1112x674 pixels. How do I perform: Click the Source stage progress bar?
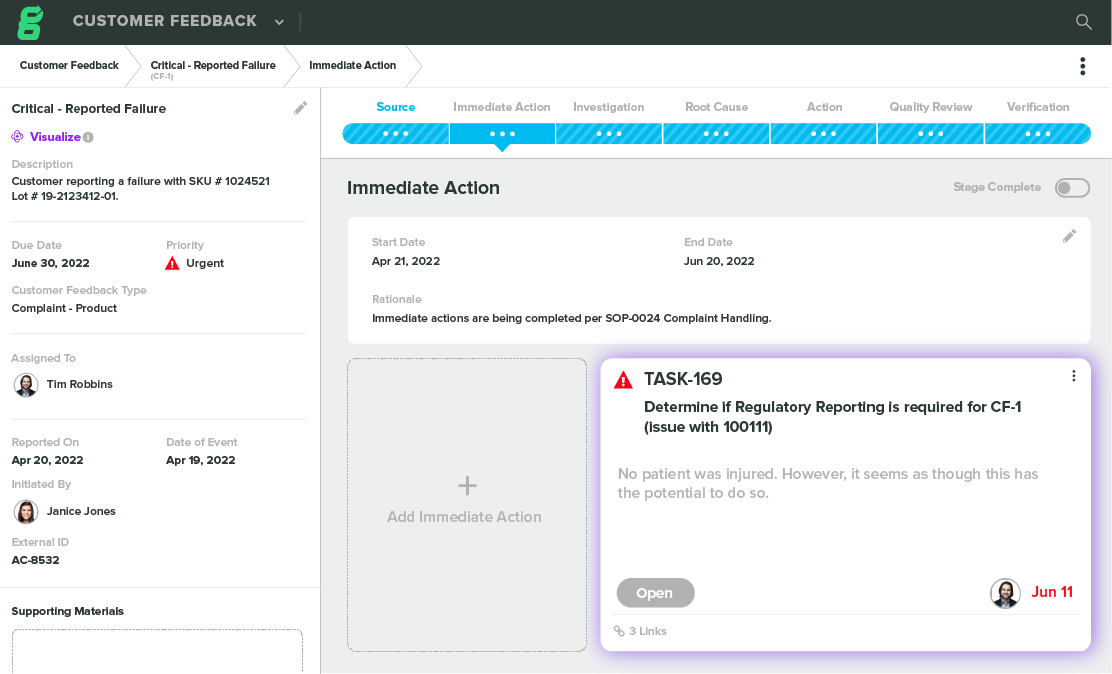[395, 133]
